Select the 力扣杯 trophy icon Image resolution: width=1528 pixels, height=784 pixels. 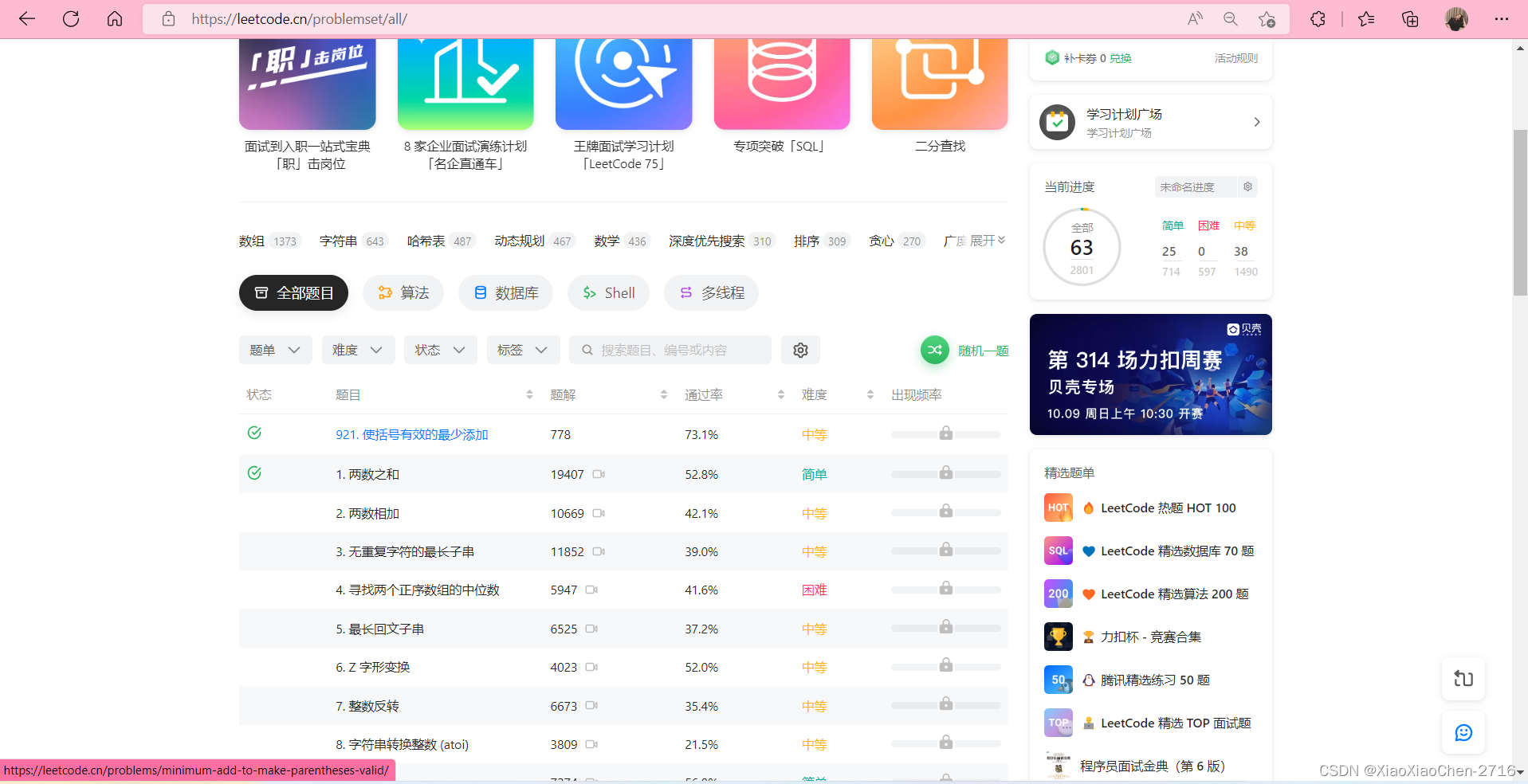pyautogui.click(x=1057, y=637)
